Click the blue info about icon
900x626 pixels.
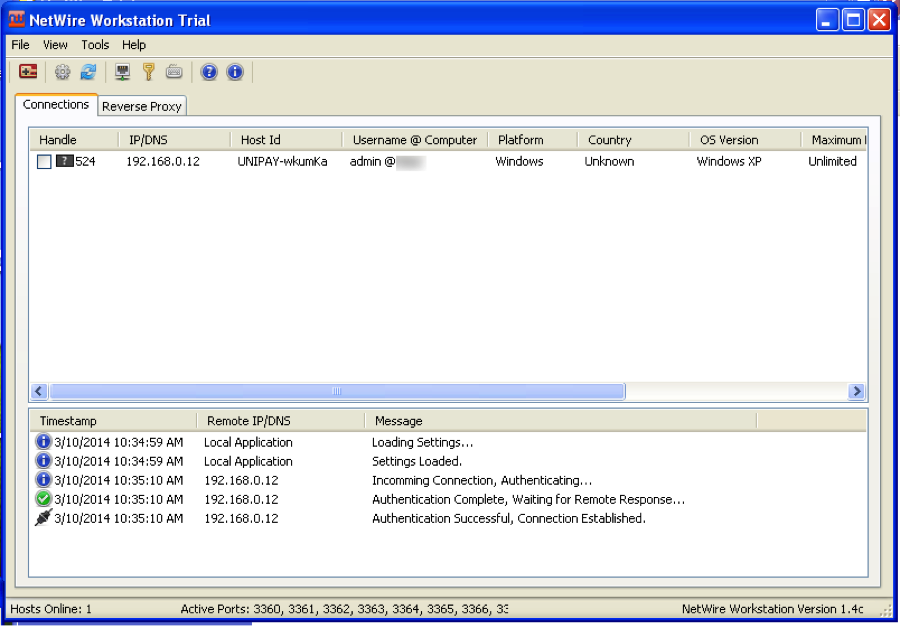235,72
